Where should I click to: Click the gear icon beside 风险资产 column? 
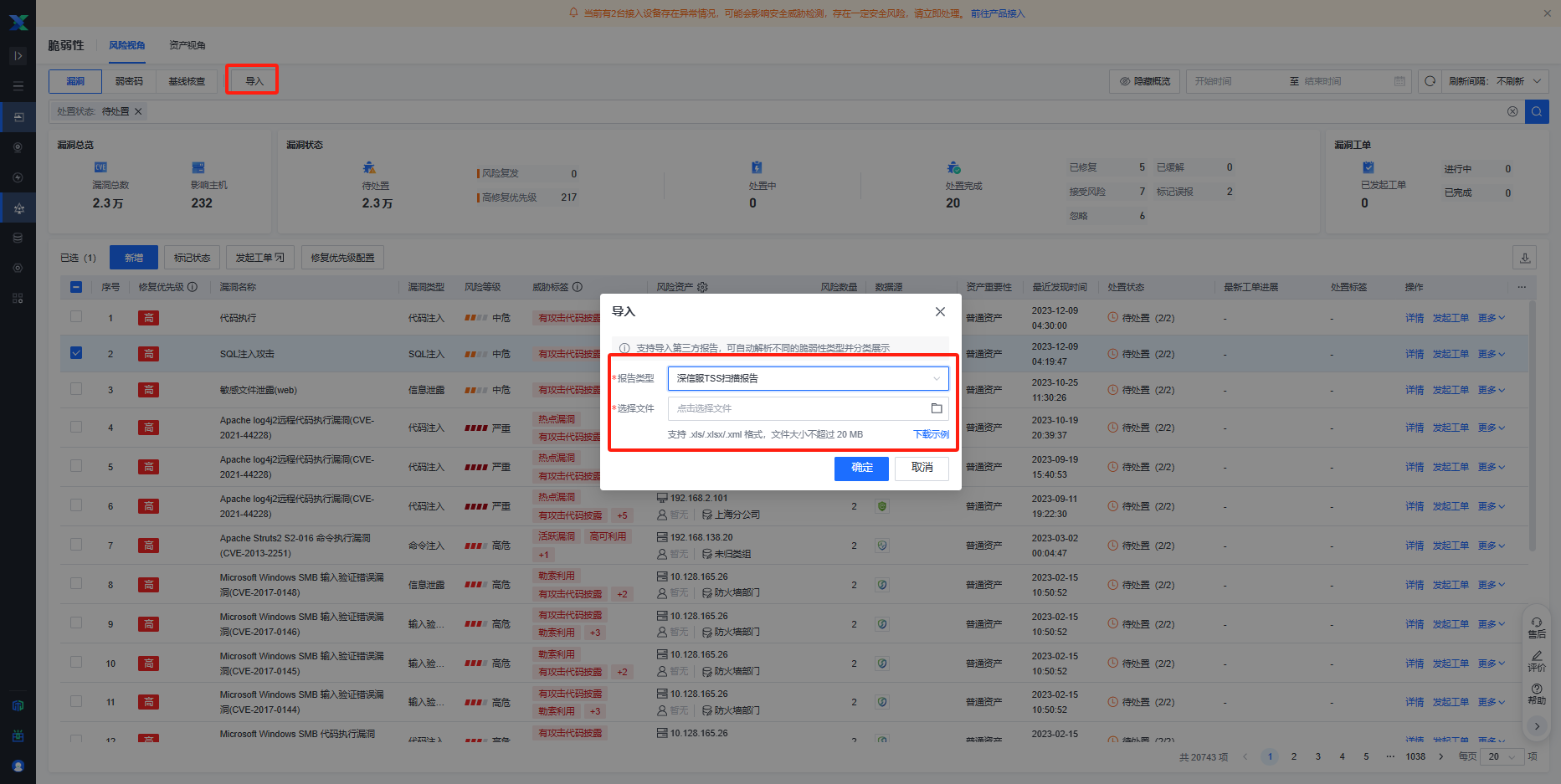point(702,287)
